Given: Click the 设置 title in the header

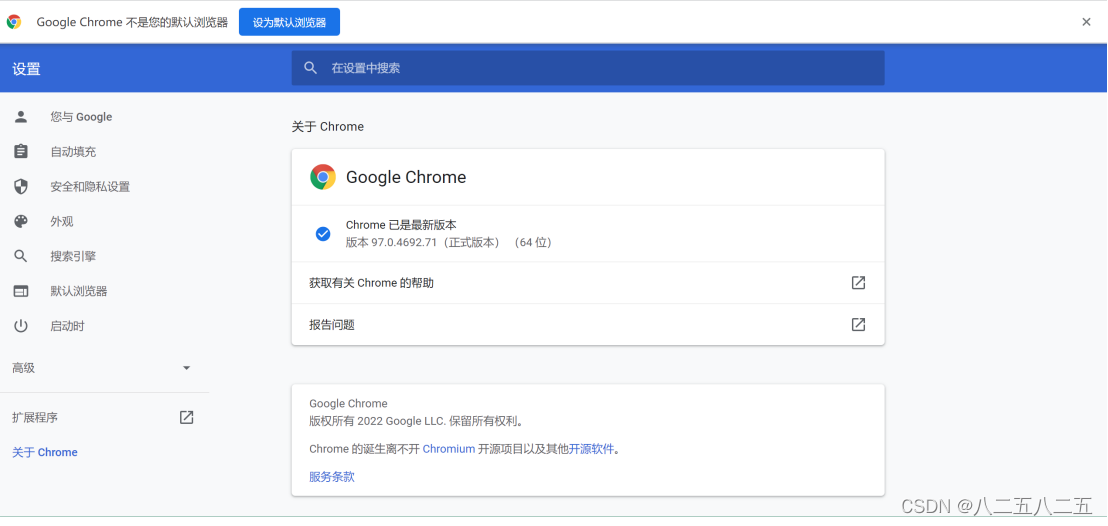Looking at the screenshot, I should pos(27,69).
